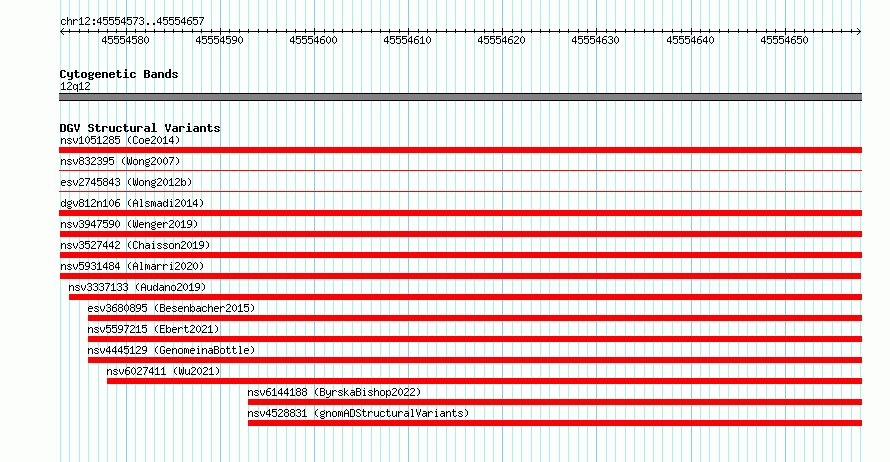Select red bar under nsv4528831 gnomAD variant
This screenshot has width=890, height=462.
[x=555, y=423]
